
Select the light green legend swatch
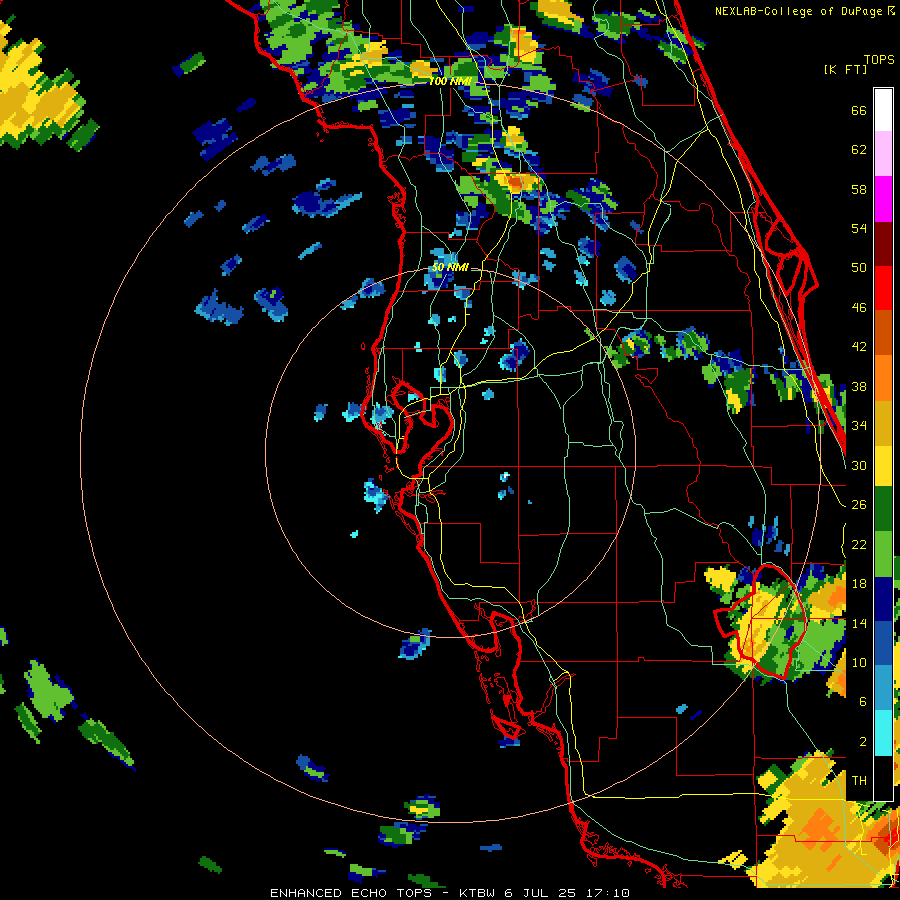coord(883,554)
